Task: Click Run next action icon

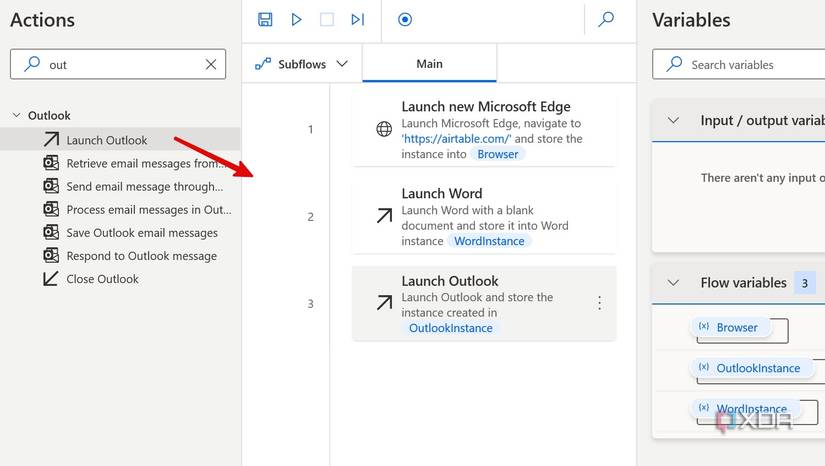Action: [357, 19]
